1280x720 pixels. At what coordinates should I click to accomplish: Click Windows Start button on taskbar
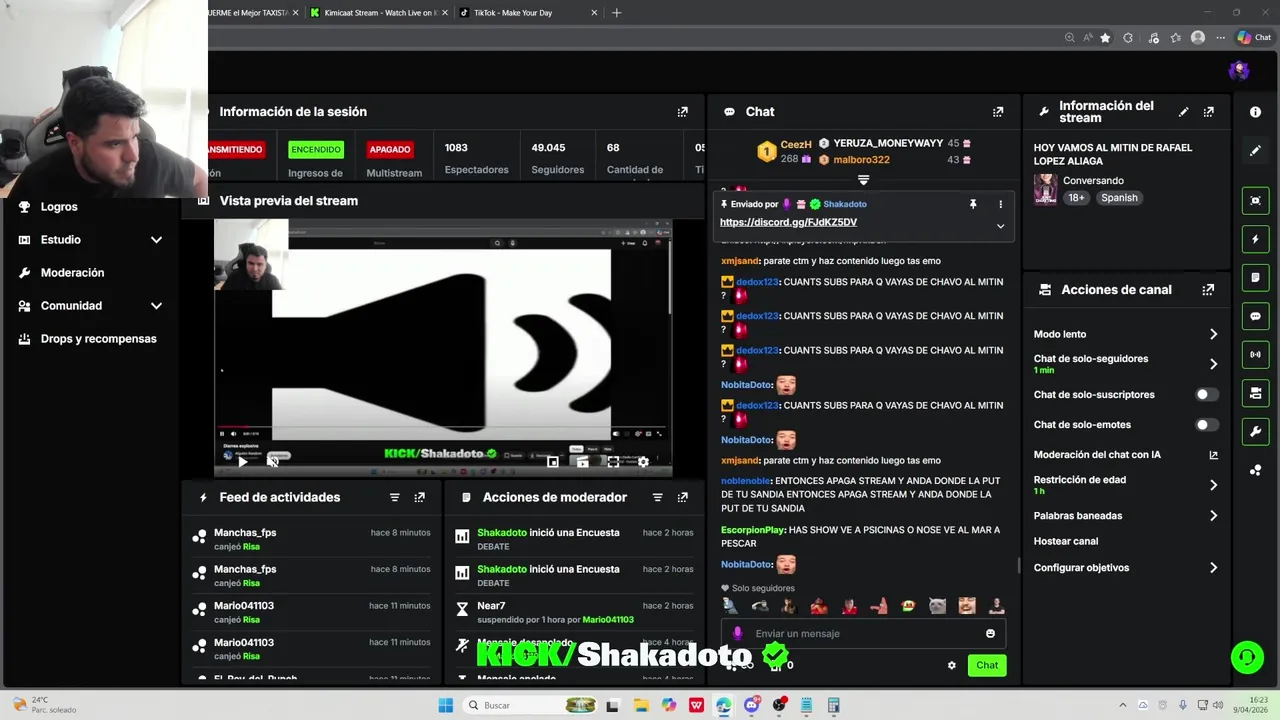click(x=445, y=705)
